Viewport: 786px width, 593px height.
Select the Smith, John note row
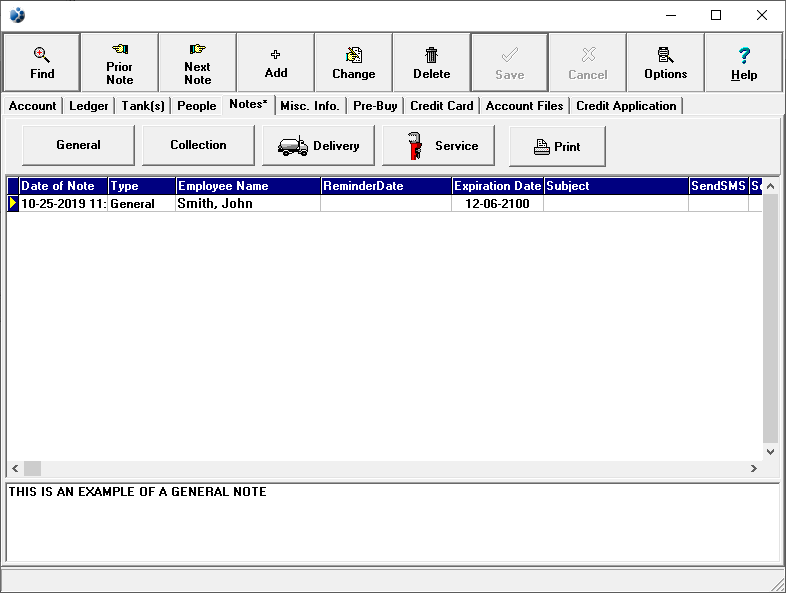pos(248,204)
